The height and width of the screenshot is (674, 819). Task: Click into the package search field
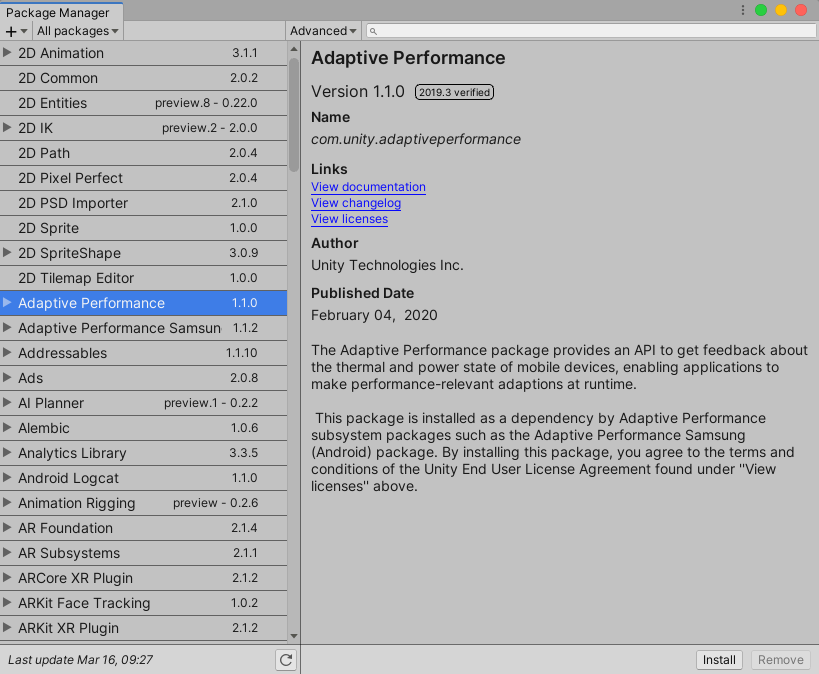pos(590,31)
